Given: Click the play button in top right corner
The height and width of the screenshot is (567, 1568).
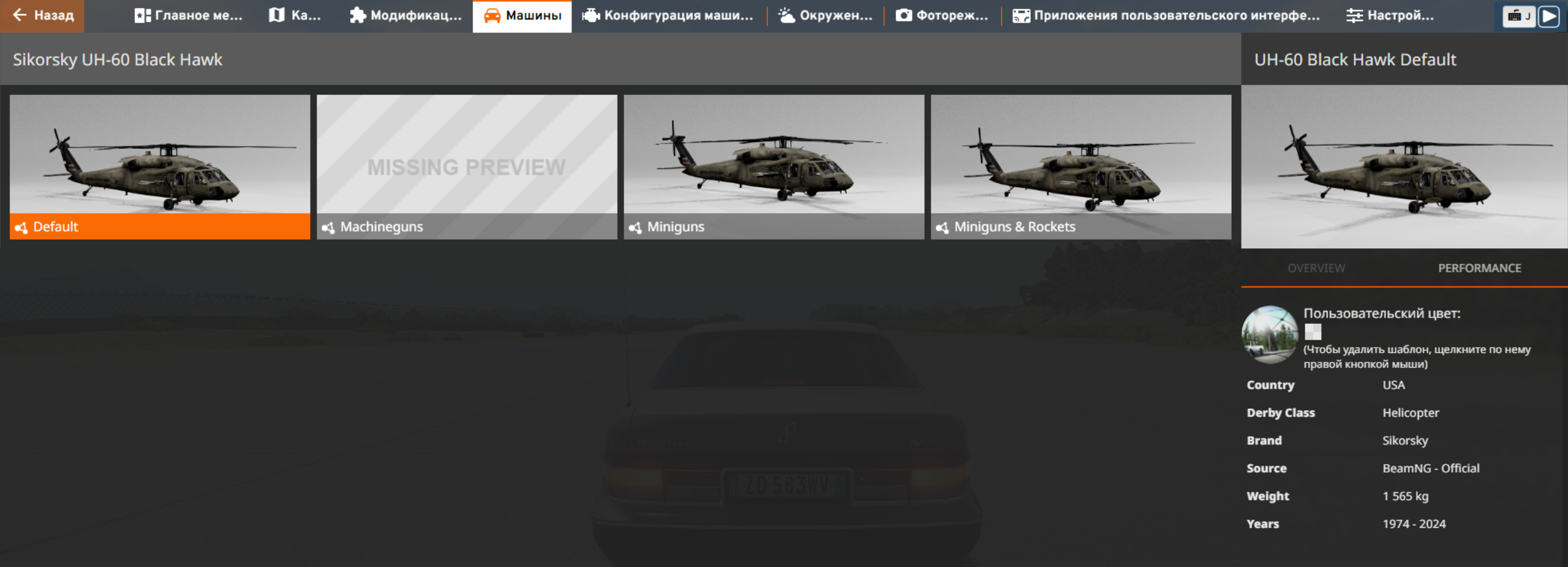Looking at the screenshot, I should coord(1549,16).
